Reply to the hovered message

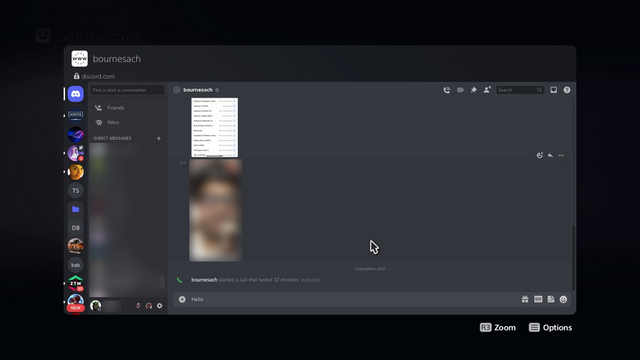(550, 155)
